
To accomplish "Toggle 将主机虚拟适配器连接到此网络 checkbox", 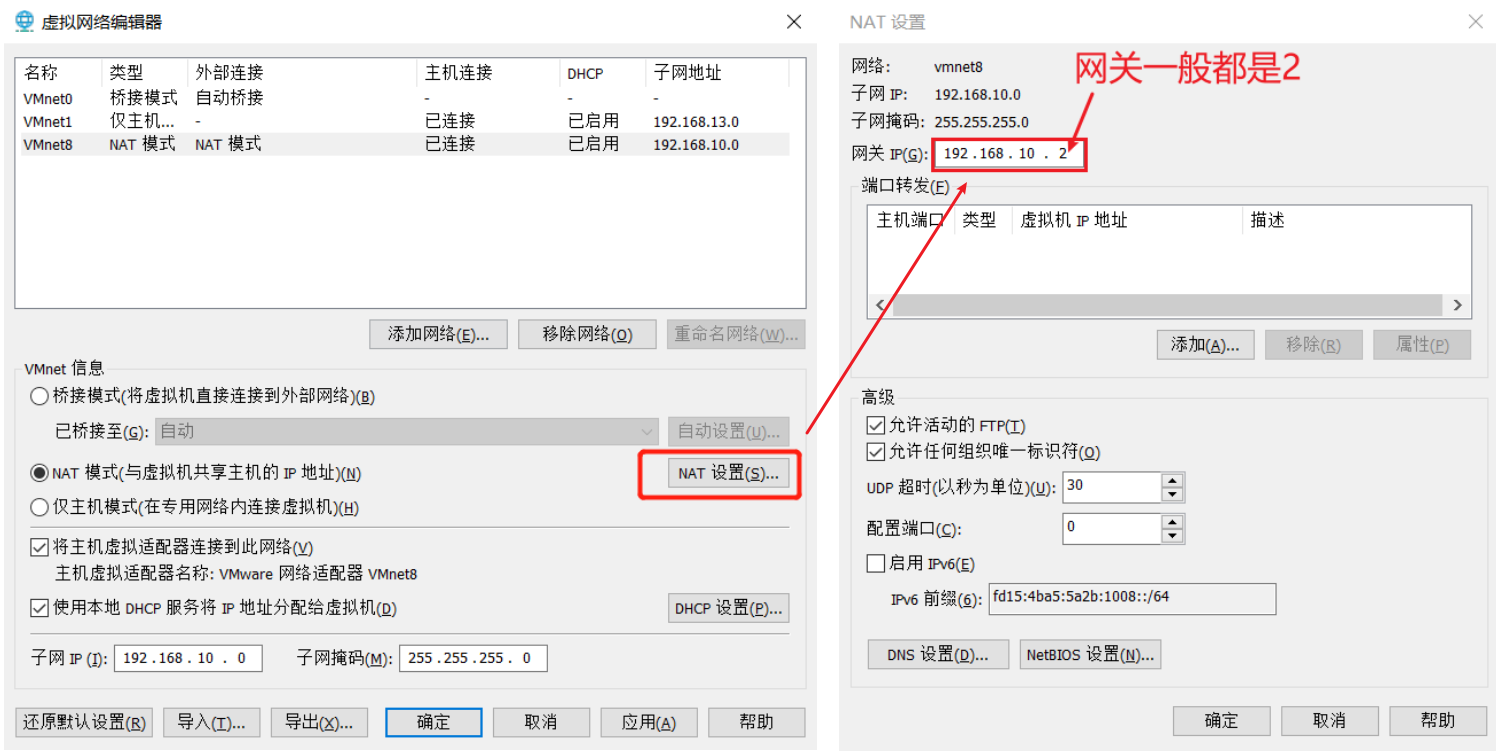I will 39,547.
